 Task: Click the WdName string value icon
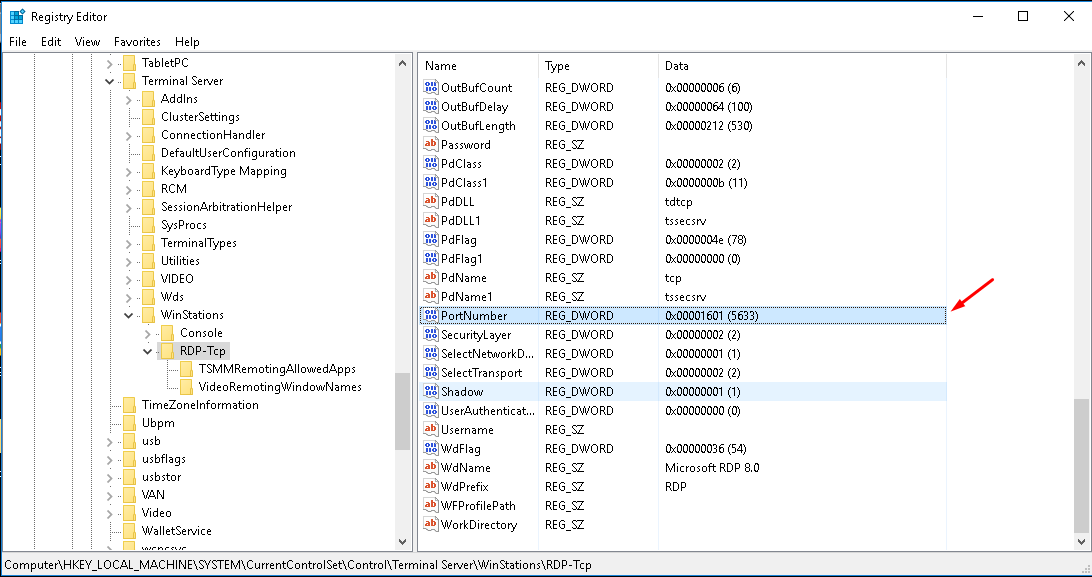tap(431, 468)
